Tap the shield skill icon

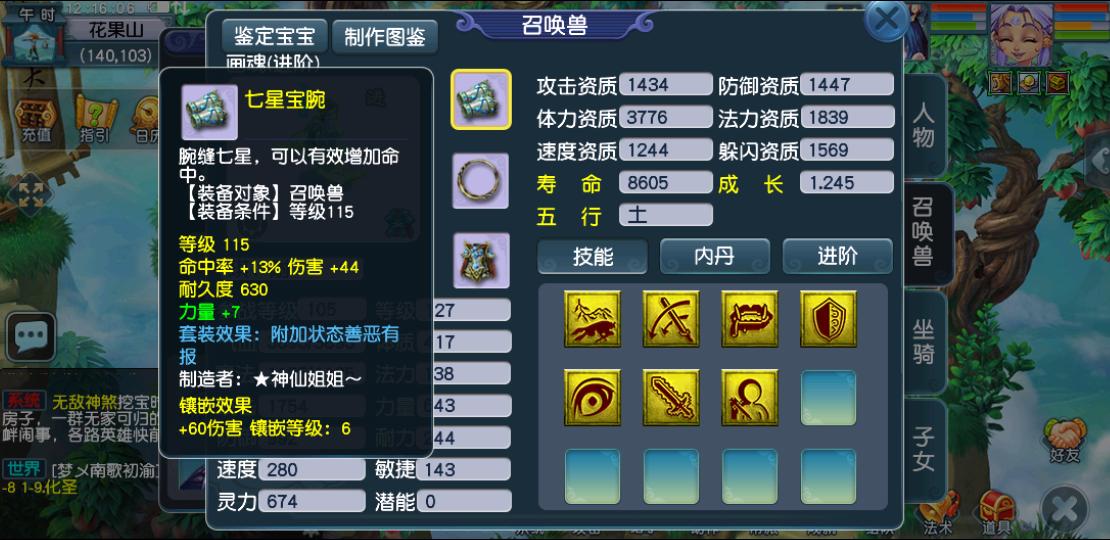pos(828,319)
